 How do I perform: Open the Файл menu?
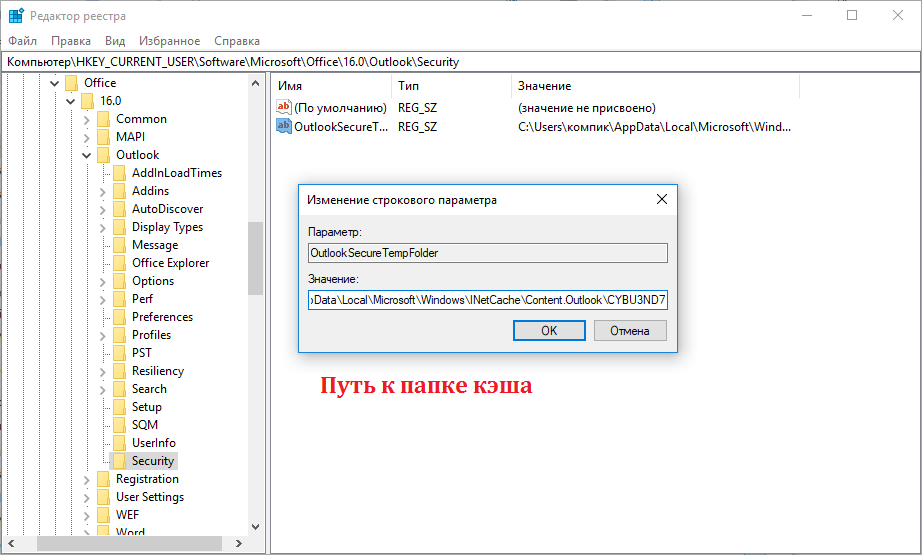pos(22,41)
